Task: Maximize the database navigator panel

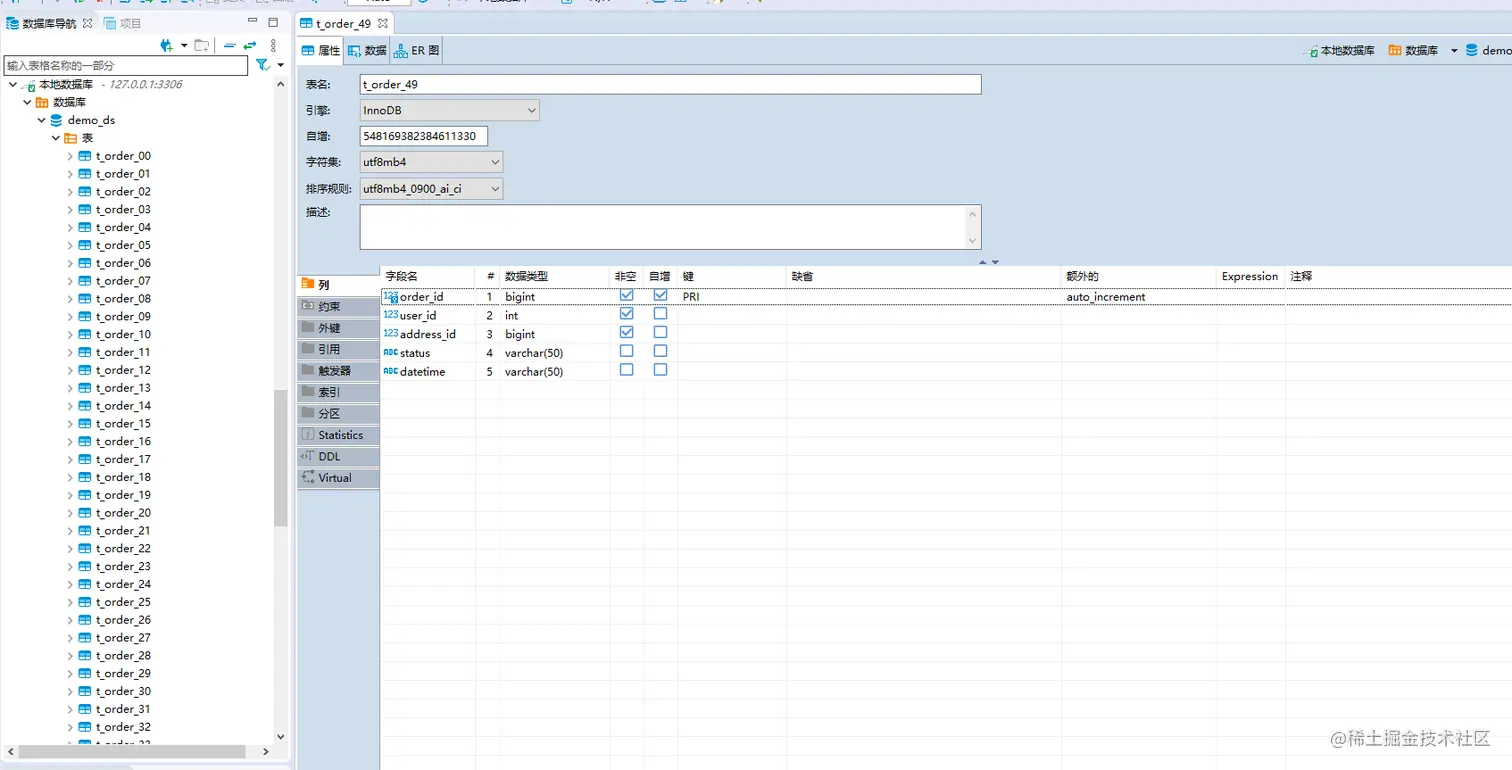Action: 273,22
